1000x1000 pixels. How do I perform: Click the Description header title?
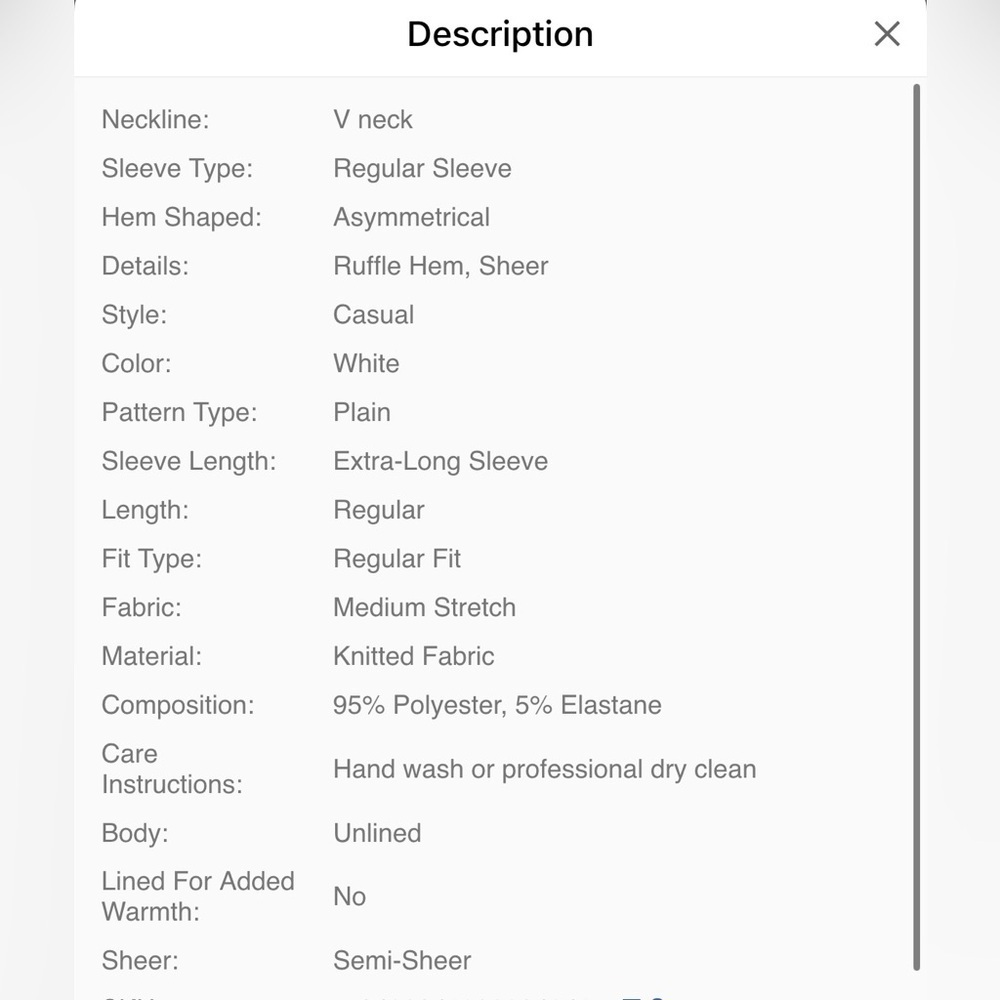point(500,34)
